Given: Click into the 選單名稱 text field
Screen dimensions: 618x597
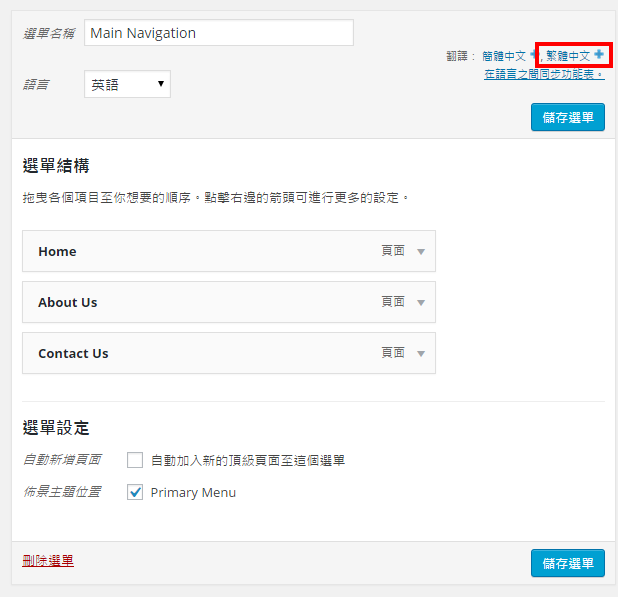Looking at the screenshot, I should (x=218, y=33).
